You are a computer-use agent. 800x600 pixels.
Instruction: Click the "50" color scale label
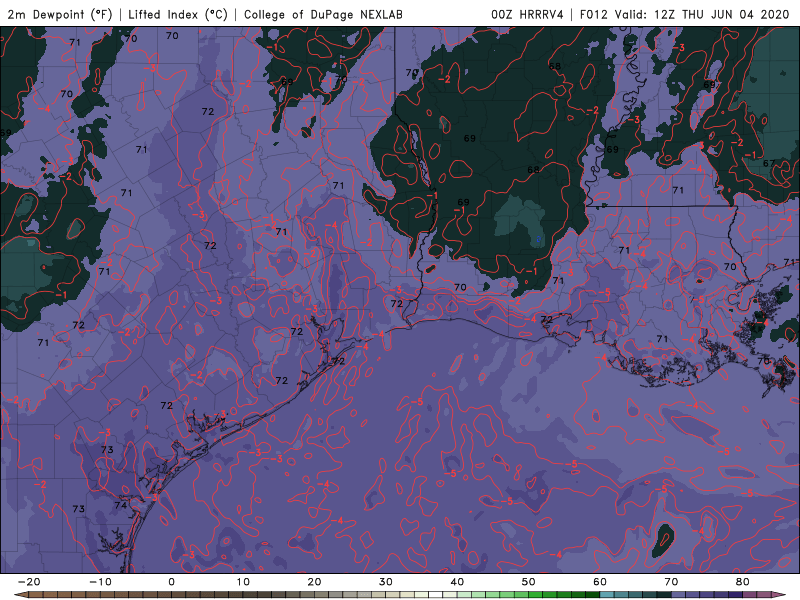529,582
